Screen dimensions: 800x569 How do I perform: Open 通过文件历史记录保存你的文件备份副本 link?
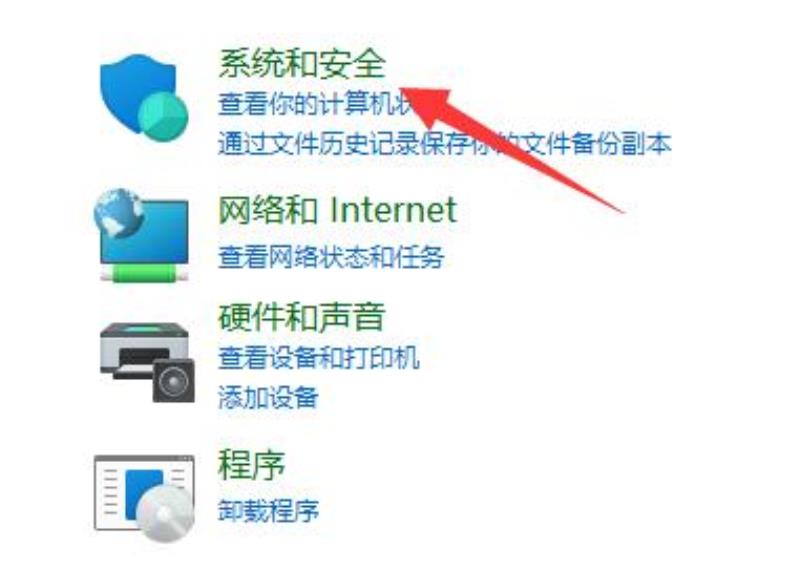coord(444,143)
